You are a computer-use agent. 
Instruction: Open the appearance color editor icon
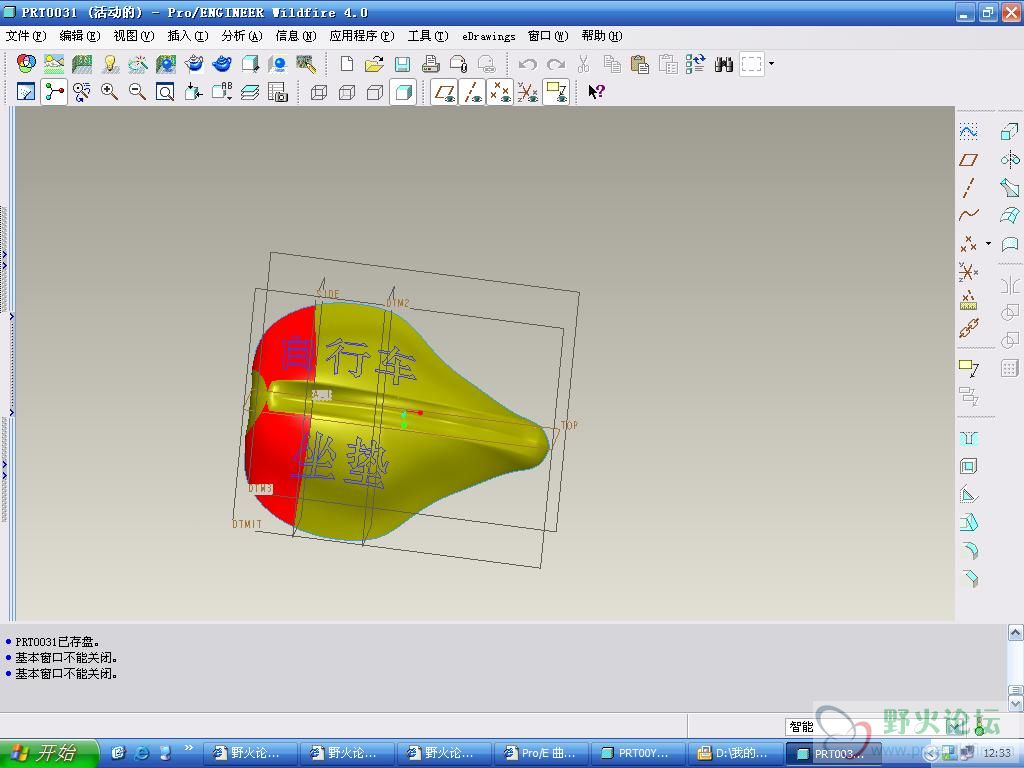point(26,64)
